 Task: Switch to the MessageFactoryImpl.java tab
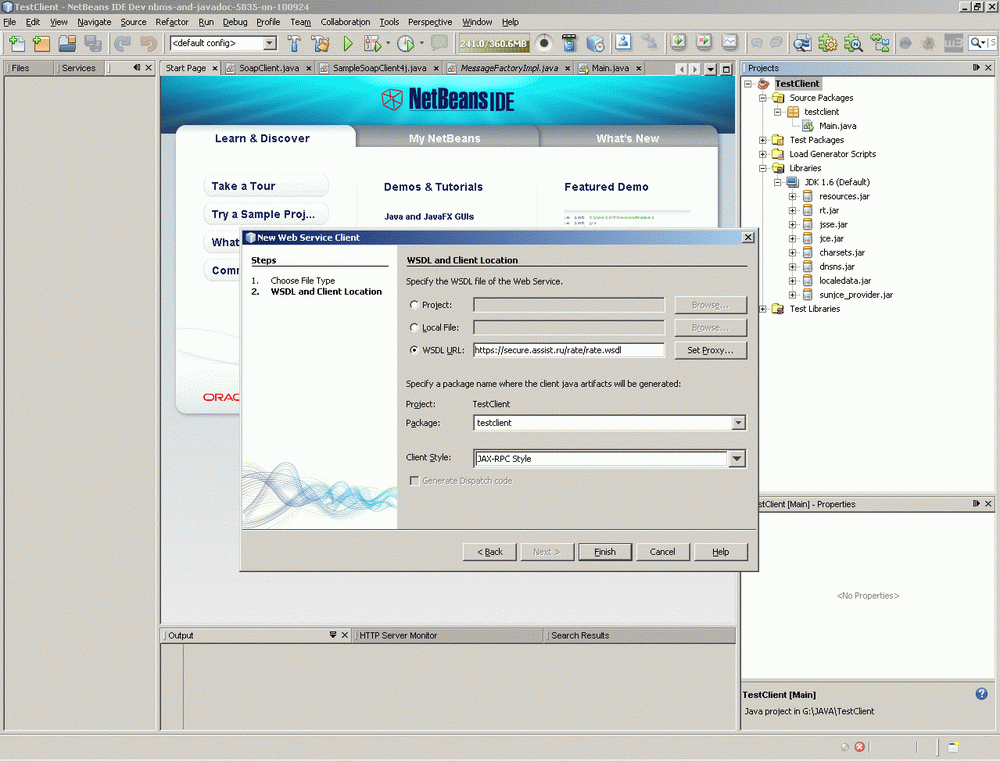click(509, 68)
